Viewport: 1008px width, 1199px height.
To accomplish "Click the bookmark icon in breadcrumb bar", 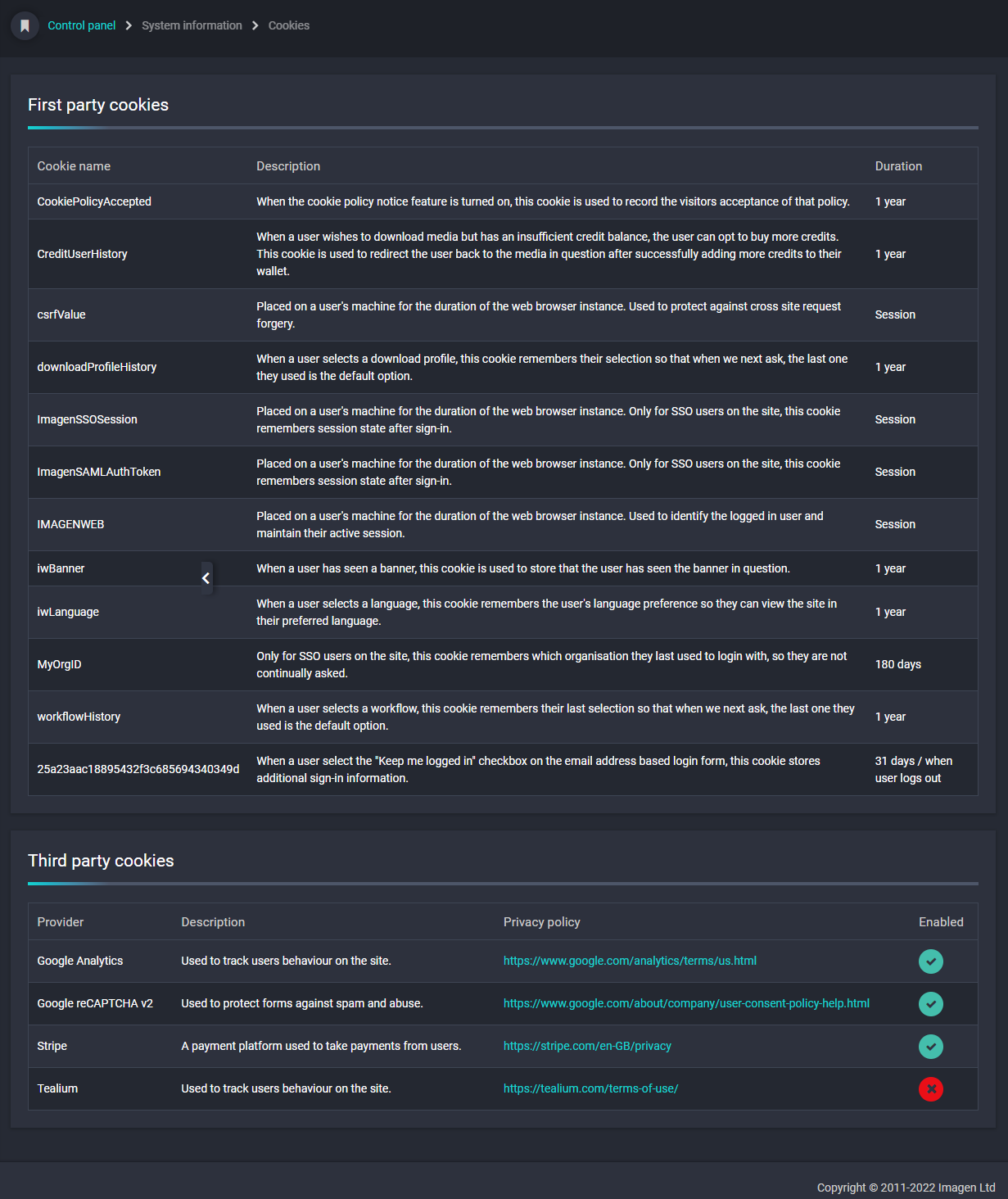I will click(x=25, y=25).
